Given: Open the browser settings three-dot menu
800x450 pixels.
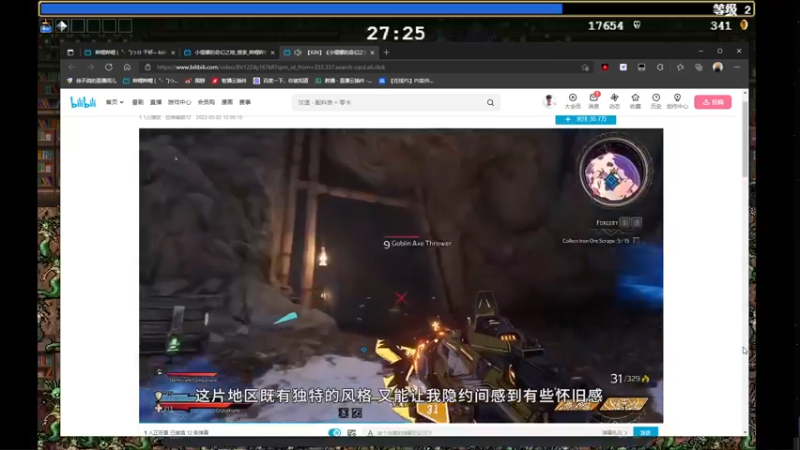Looking at the screenshot, I should [737, 67].
